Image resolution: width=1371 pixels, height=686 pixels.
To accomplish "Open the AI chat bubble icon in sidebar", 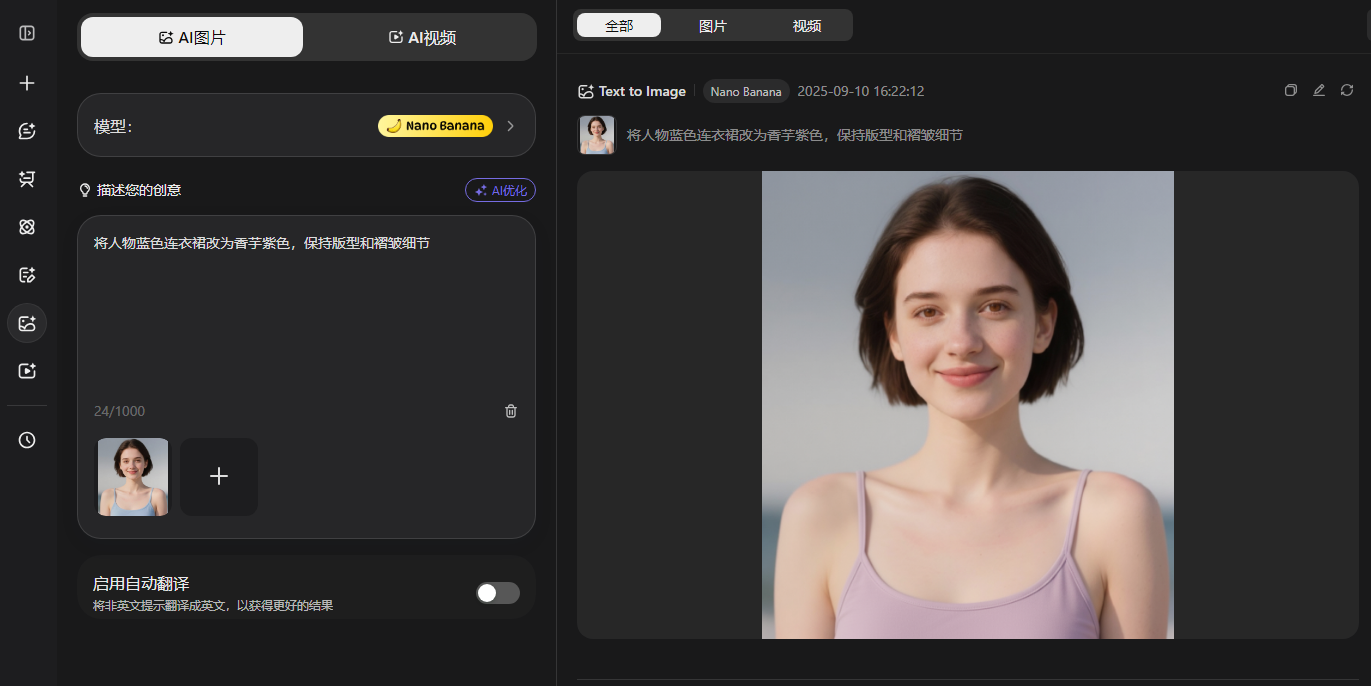I will point(27,131).
